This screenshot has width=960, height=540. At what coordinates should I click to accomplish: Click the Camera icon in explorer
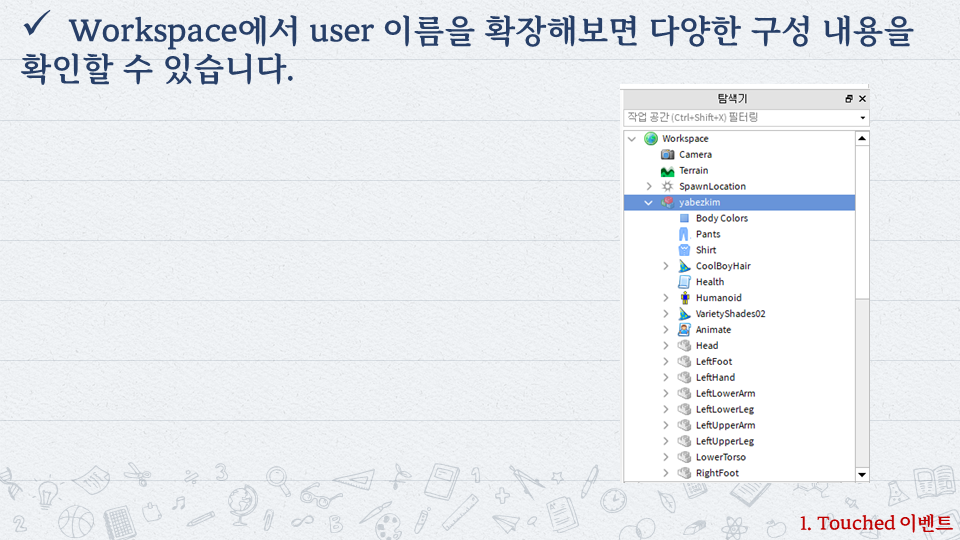tap(667, 154)
